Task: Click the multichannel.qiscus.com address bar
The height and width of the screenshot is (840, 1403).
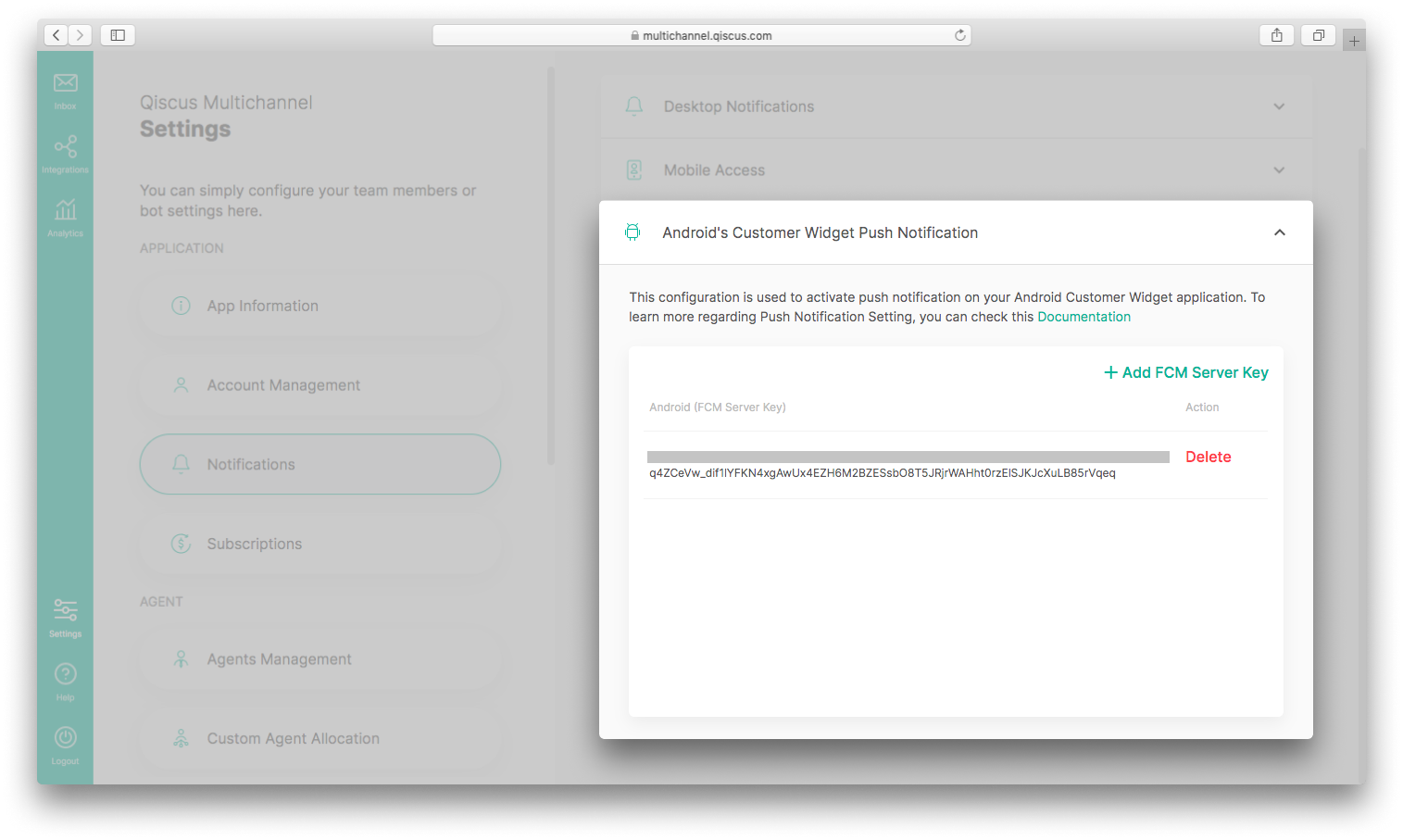Action: (701, 35)
